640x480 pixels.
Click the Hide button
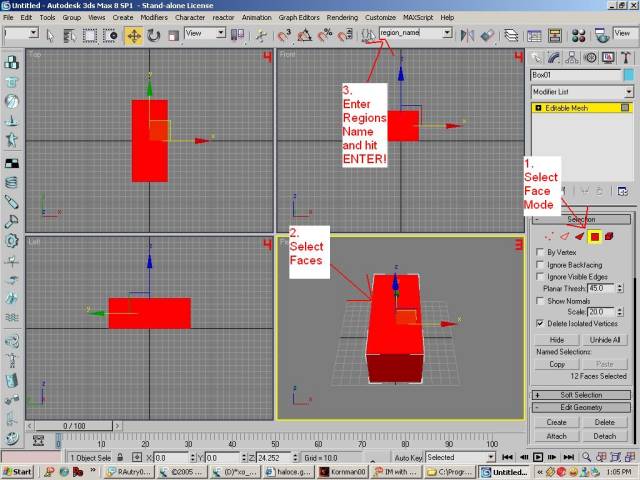pyautogui.click(x=557, y=340)
